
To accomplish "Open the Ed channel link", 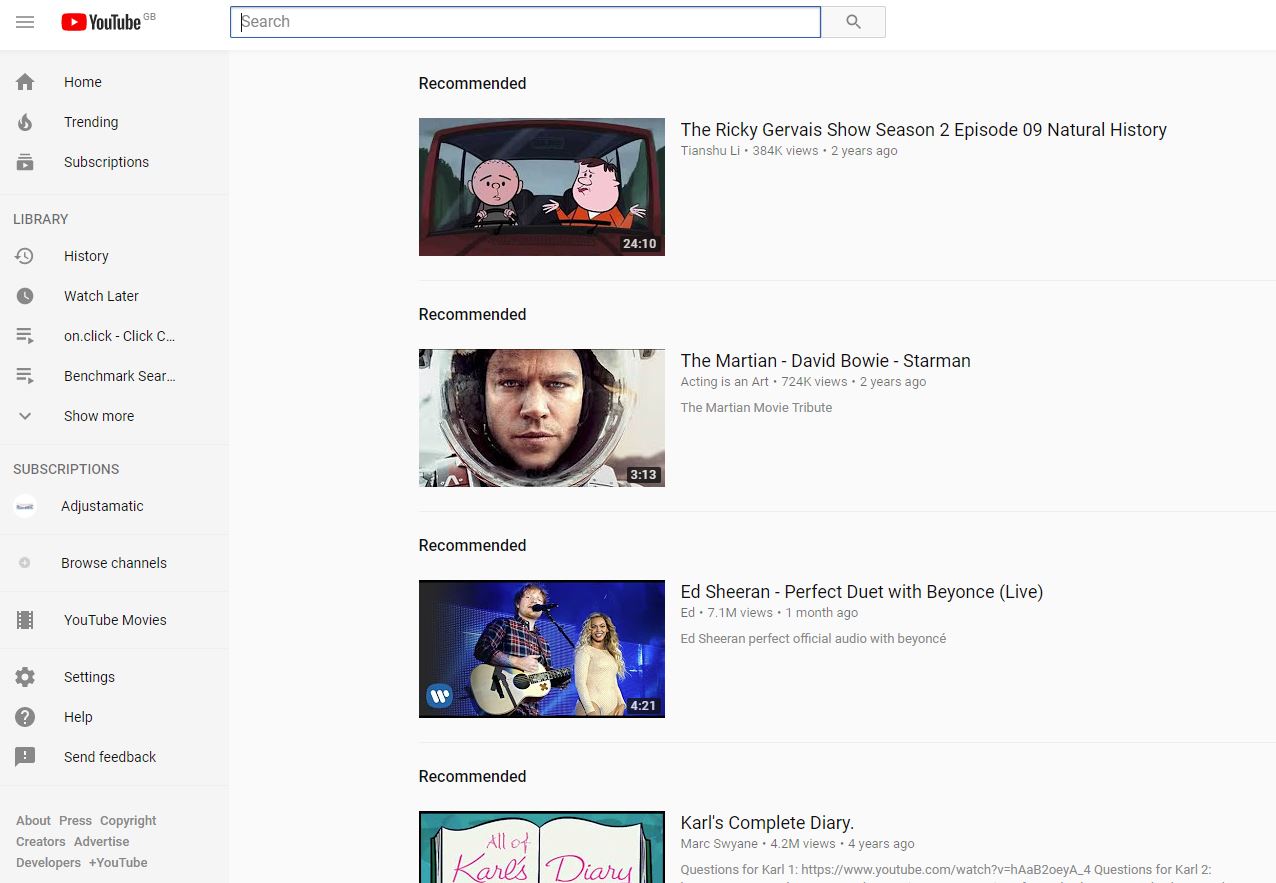I will (x=688, y=613).
